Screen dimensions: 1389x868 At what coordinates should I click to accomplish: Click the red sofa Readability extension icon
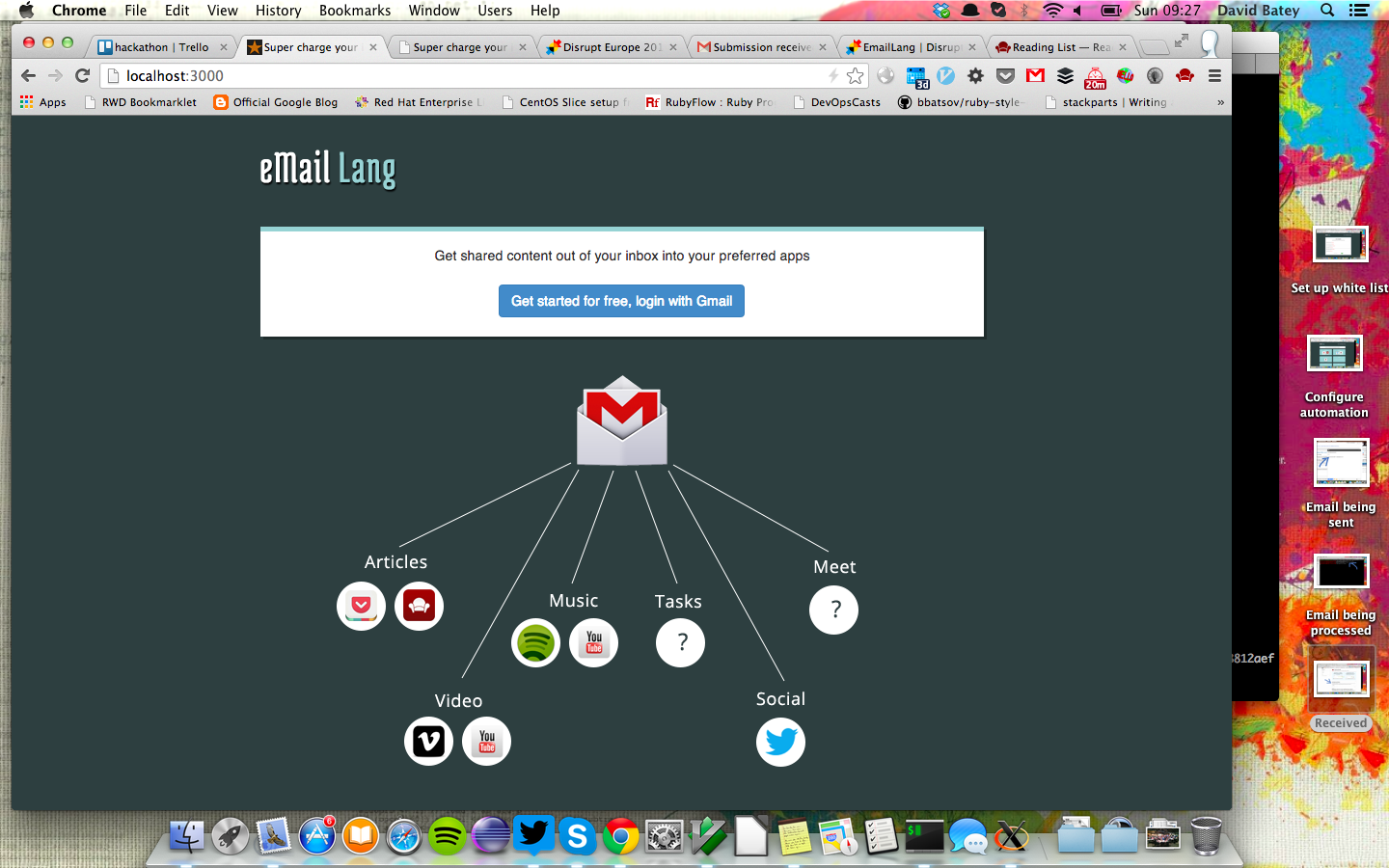[x=1185, y=75]
